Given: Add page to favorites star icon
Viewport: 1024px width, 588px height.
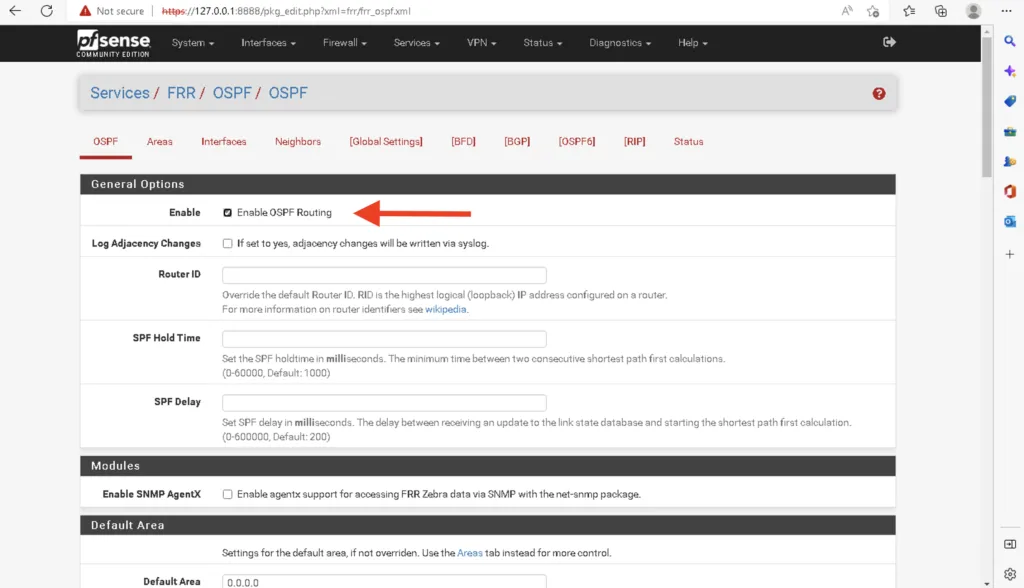Looking at the screenshot, I should coord(873,11).
